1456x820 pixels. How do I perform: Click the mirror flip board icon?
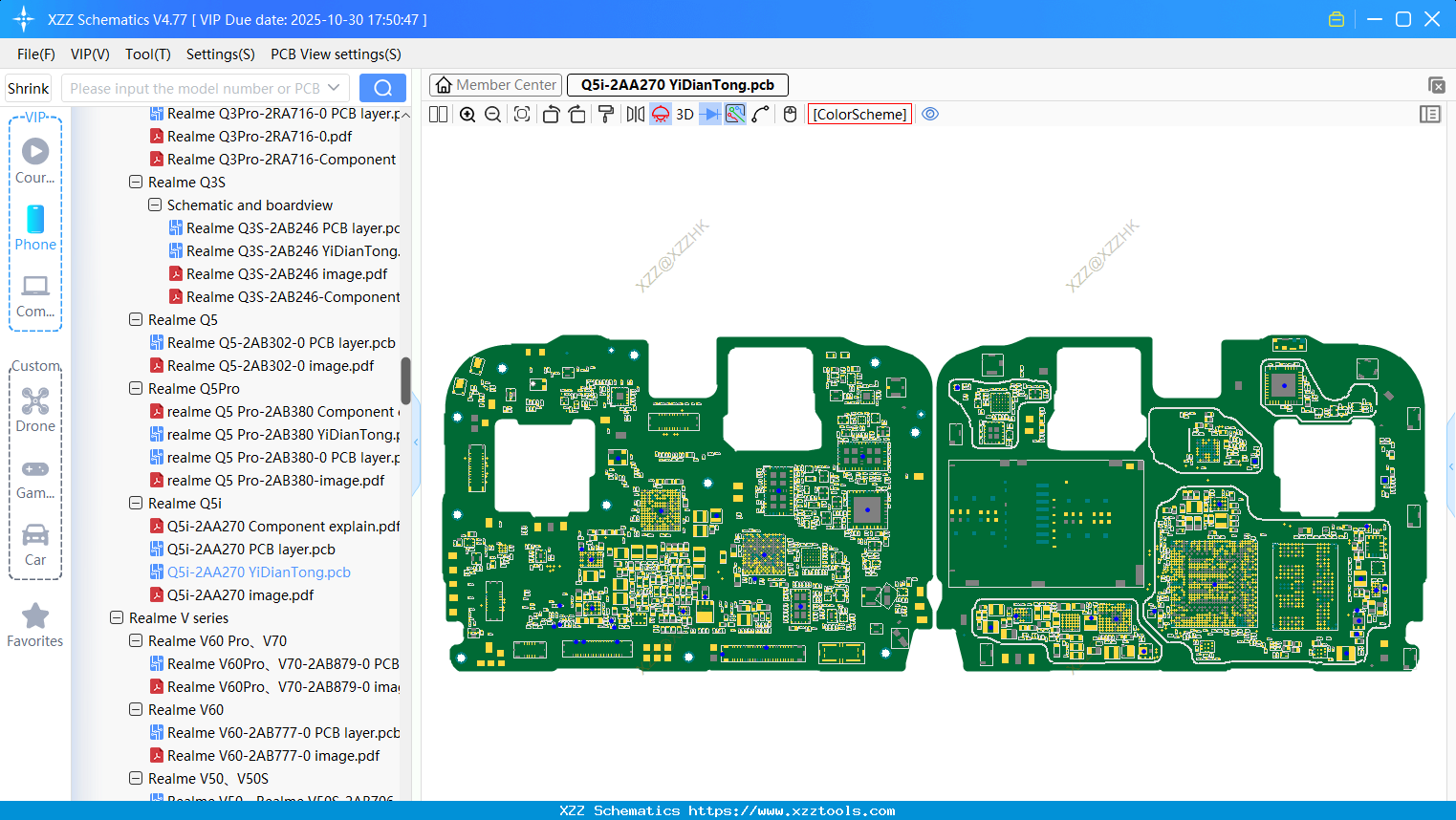coord(635,115)
